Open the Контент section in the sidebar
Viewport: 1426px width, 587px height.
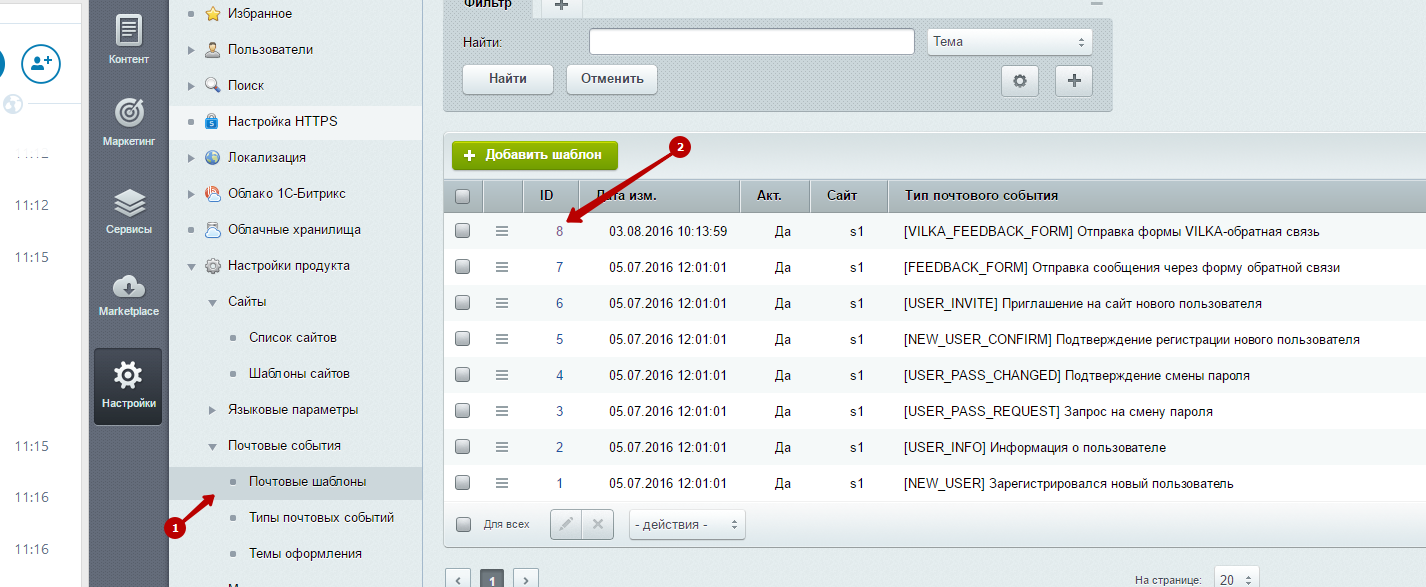tap(128, 39)
